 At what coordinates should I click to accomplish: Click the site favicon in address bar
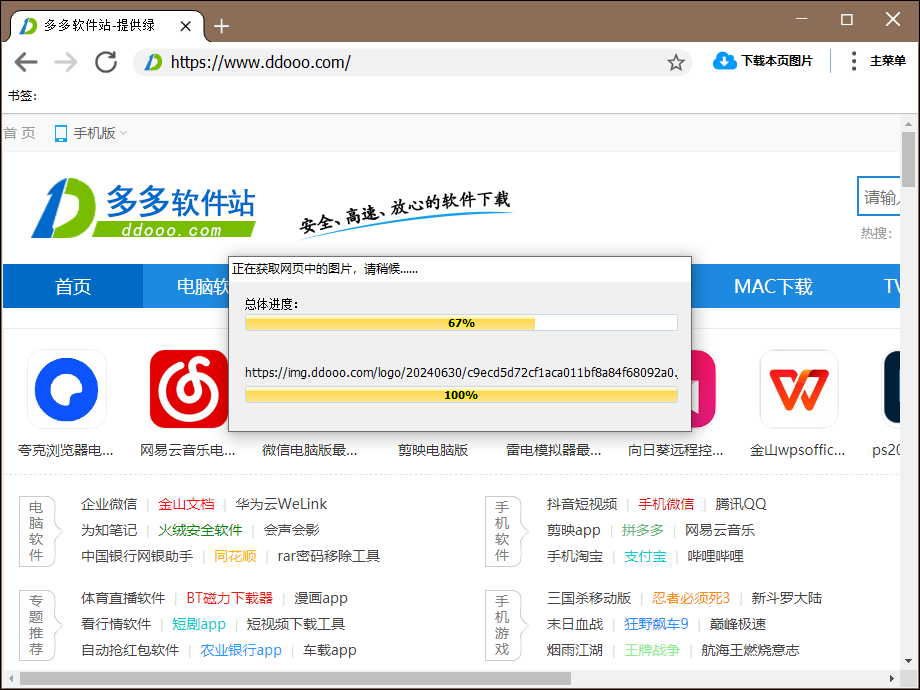(x=153, y=62)
